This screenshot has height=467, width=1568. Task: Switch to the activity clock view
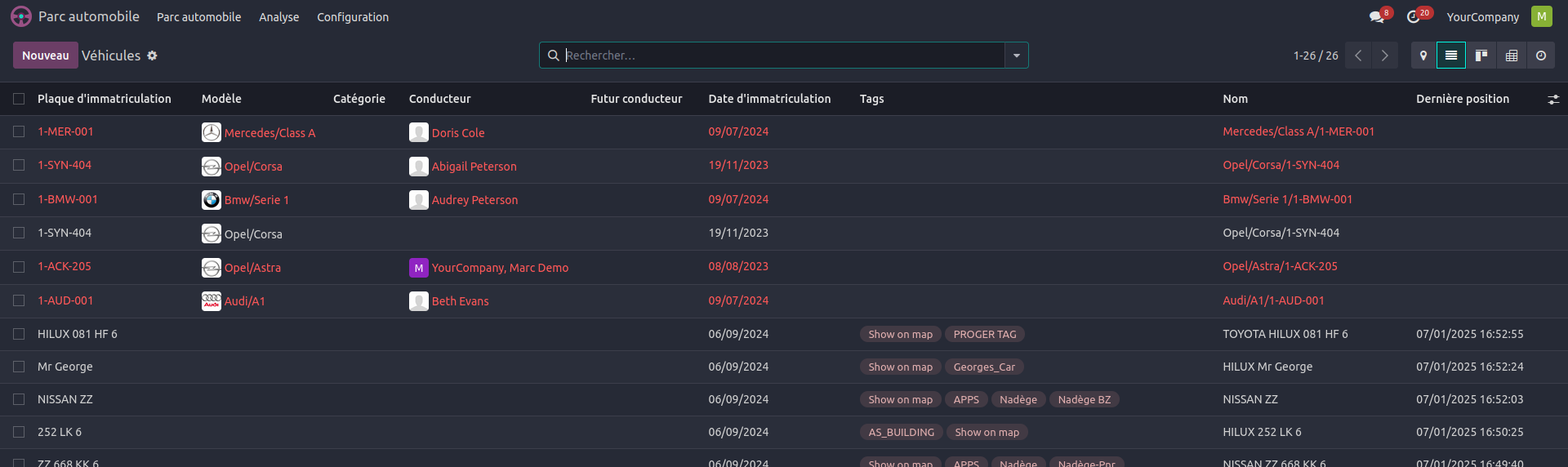[1540, 56]
